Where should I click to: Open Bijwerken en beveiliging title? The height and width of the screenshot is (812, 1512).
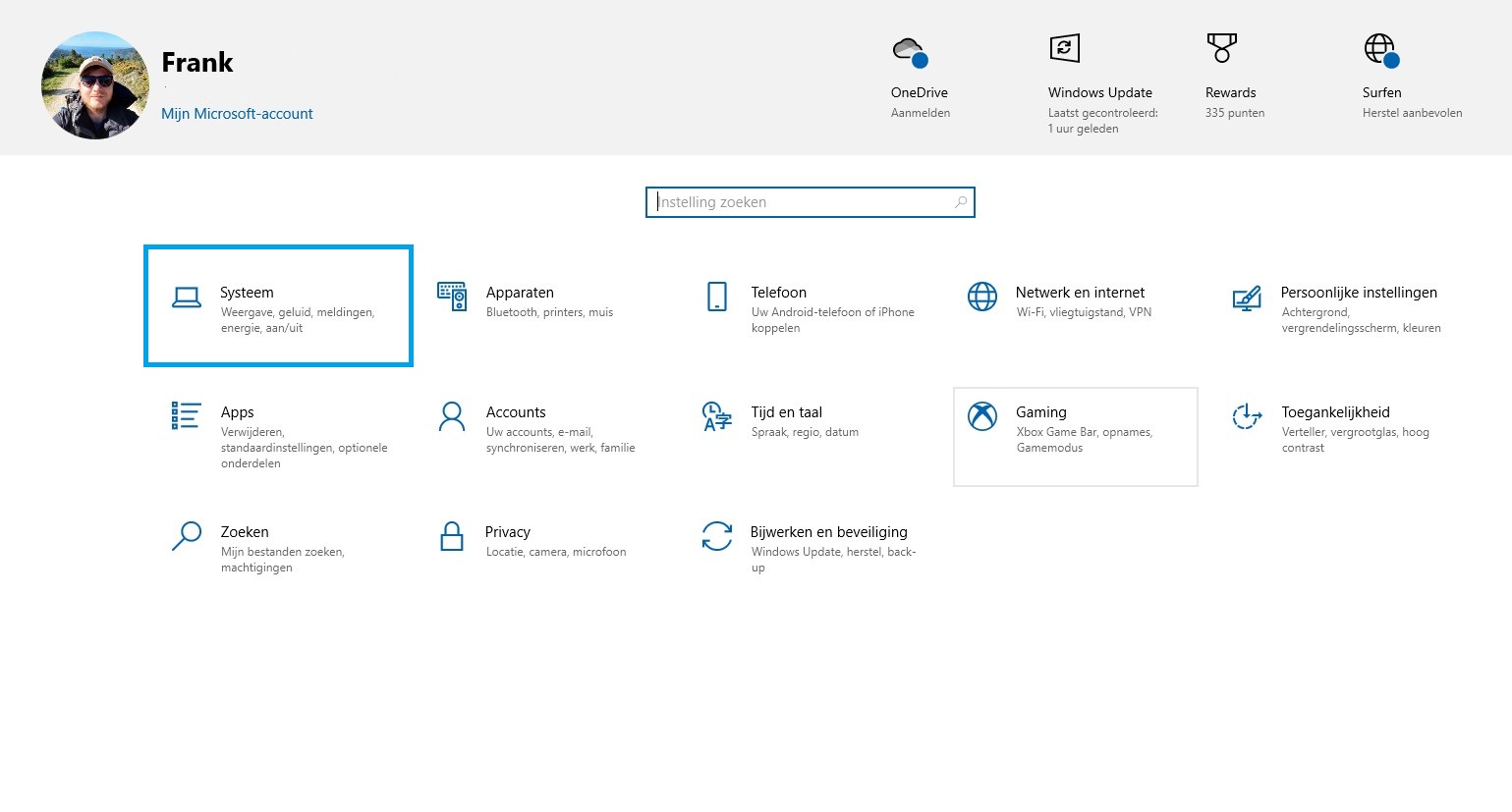[x=828, y=532]
